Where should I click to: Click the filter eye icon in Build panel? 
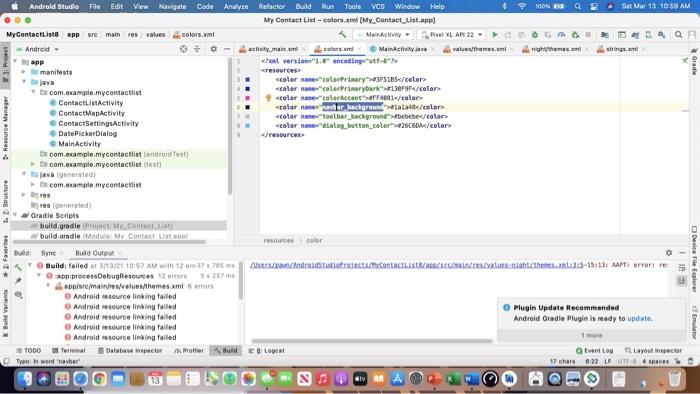18,294
